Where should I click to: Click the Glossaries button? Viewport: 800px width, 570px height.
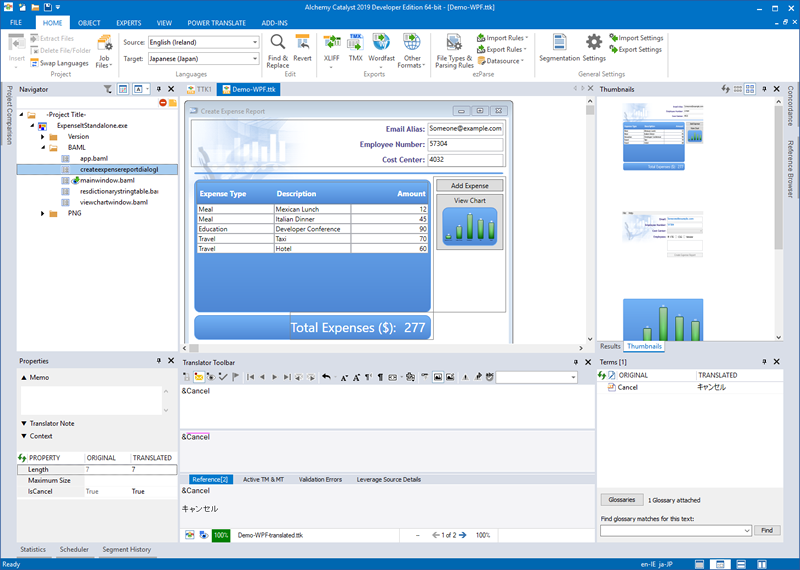click(621, 500)
